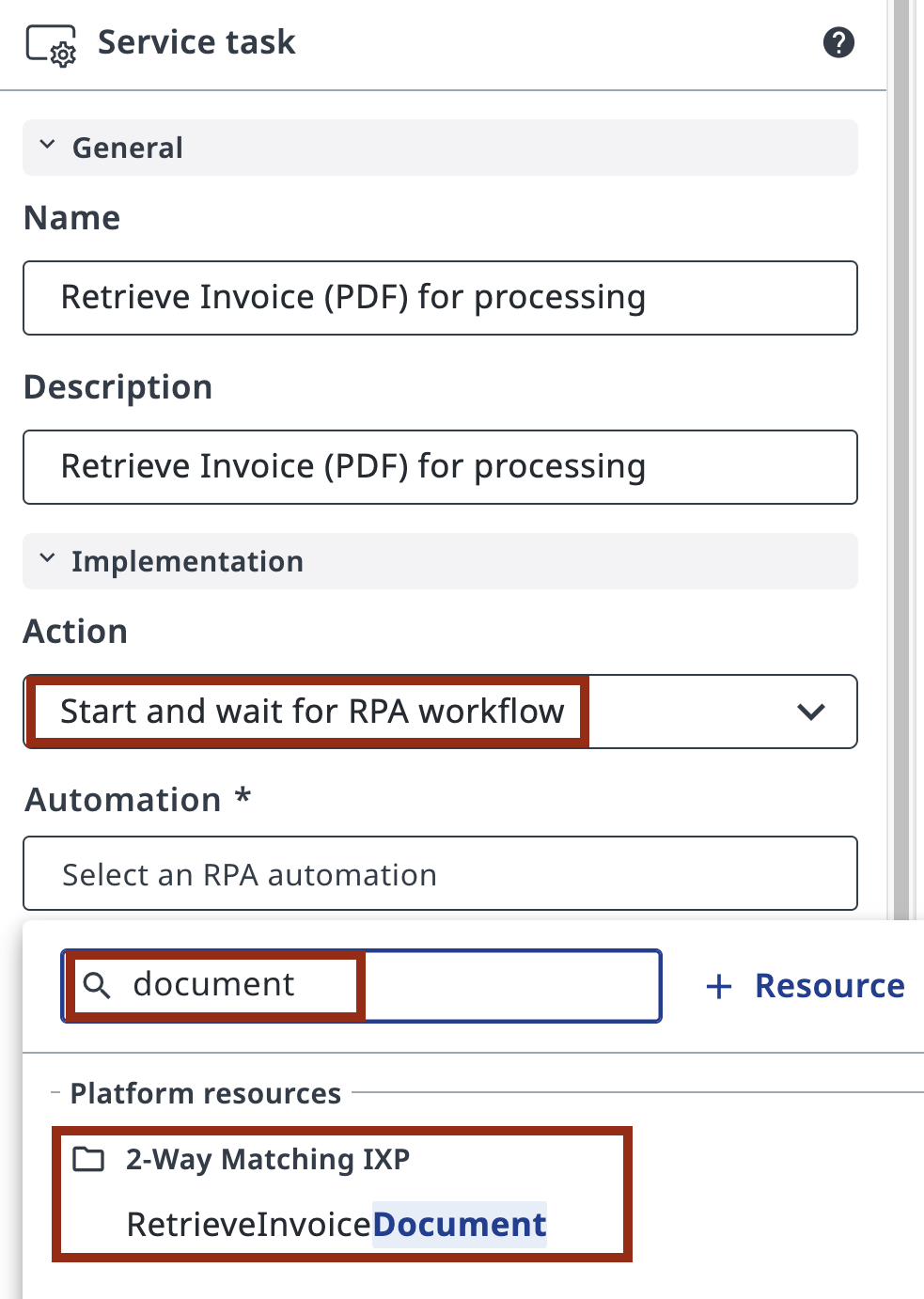Open the Select an RPA automation field
The height and width of the screenshot is (1299, 924).
click(440, 873)
